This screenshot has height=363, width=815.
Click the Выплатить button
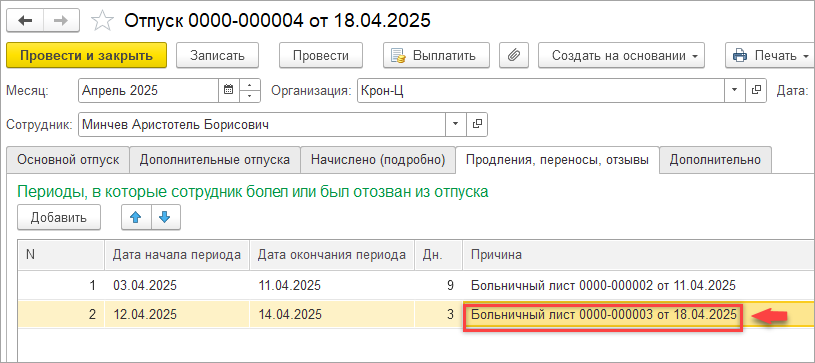(436, 55)
